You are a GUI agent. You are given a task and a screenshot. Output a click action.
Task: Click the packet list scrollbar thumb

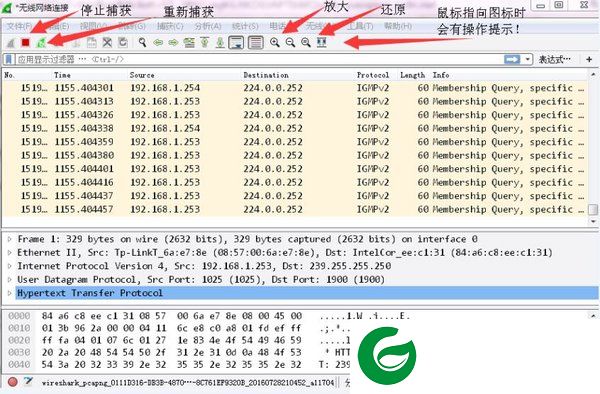pos(593,210)
